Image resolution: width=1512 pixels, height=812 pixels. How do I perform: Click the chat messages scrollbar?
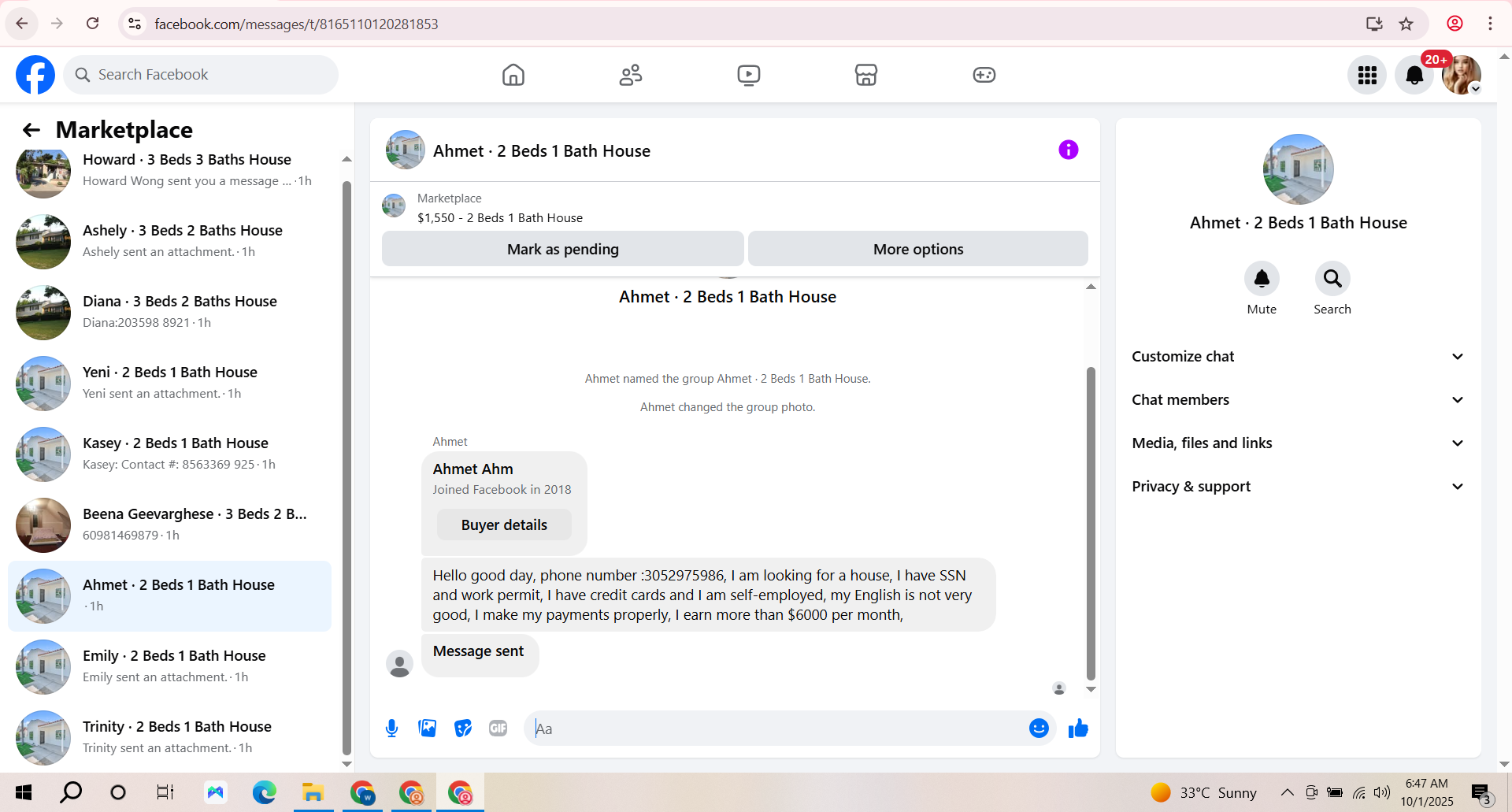(x=1091, y=524)
